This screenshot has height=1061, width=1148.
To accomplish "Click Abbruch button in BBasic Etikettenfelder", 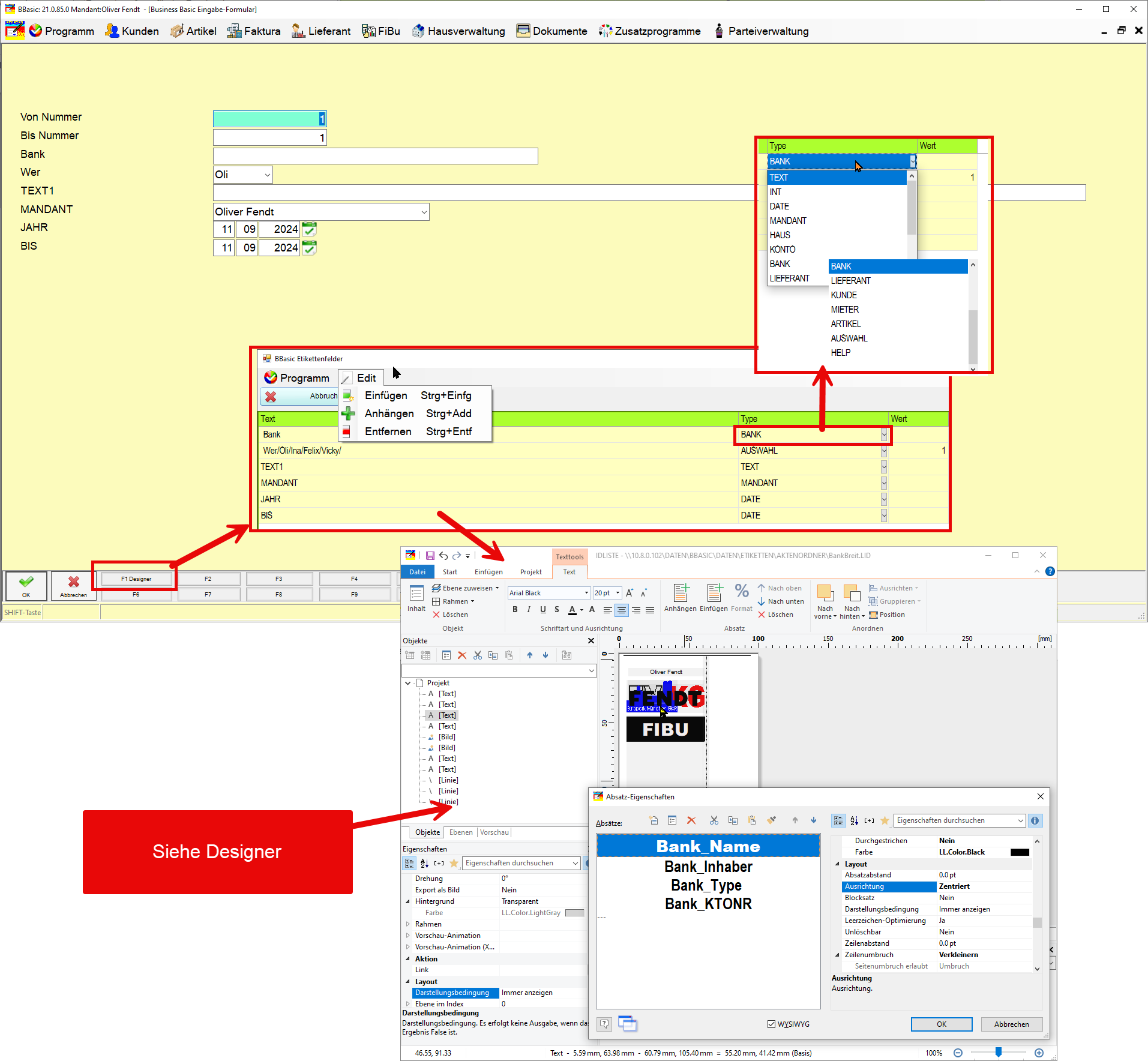I will tap(299, 396).
